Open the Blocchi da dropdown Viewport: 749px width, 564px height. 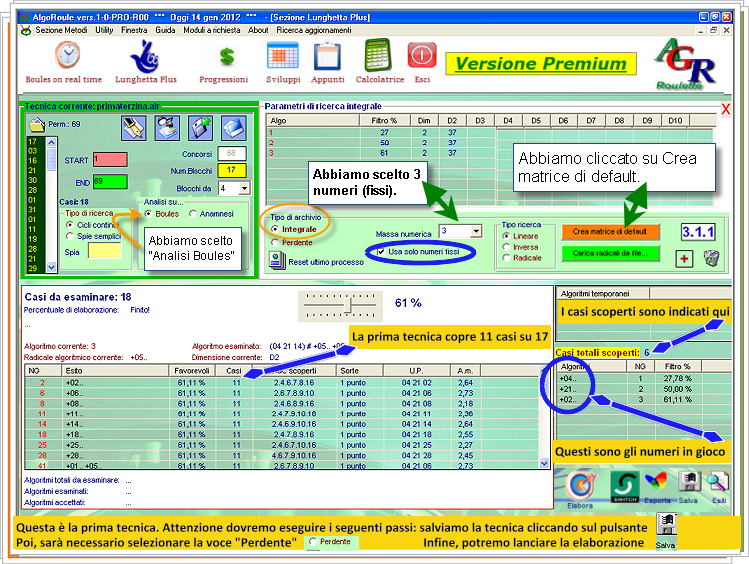tap(245, 189)
